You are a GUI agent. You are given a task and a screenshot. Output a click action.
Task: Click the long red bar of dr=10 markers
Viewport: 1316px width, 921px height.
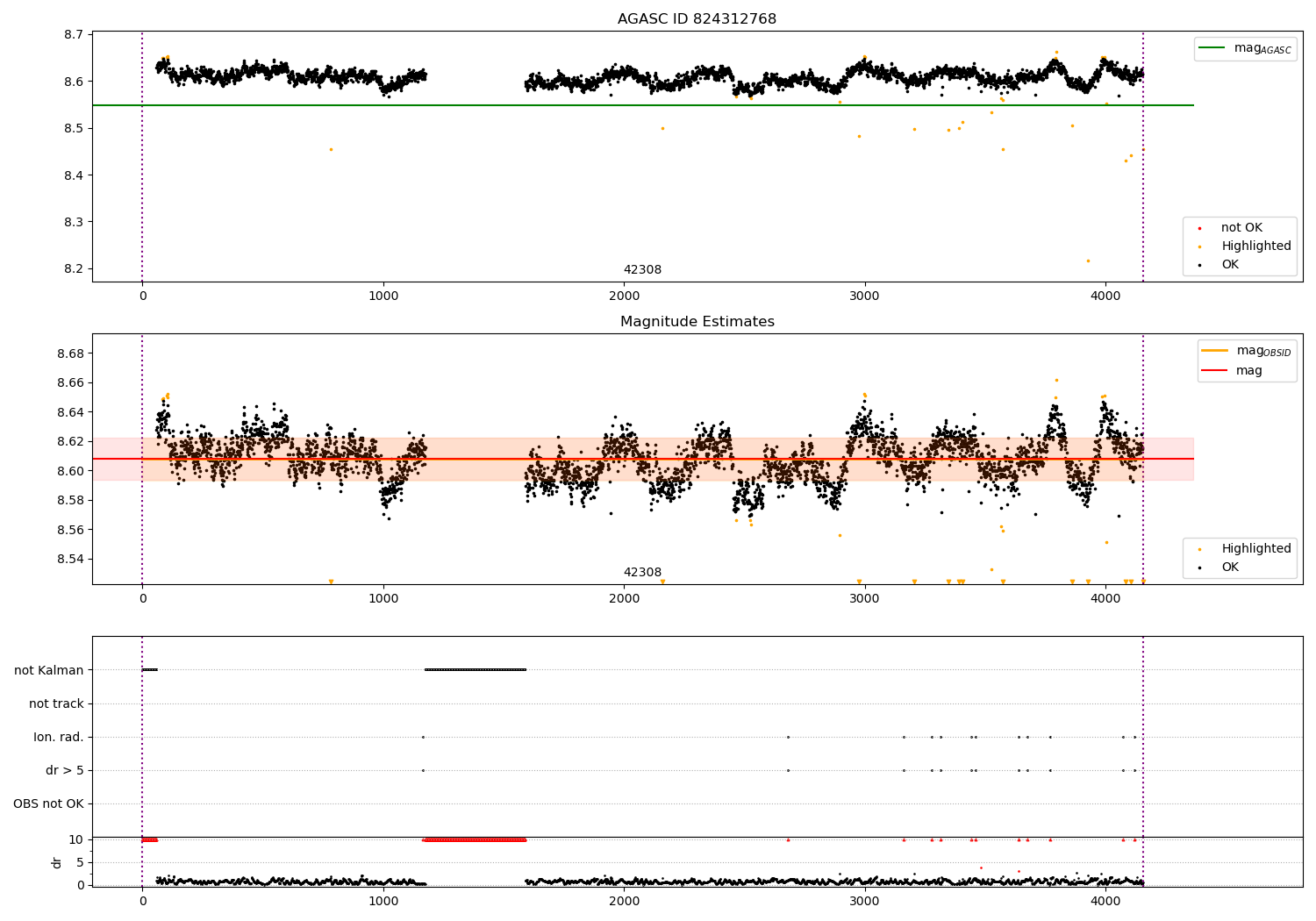[474, 839]
